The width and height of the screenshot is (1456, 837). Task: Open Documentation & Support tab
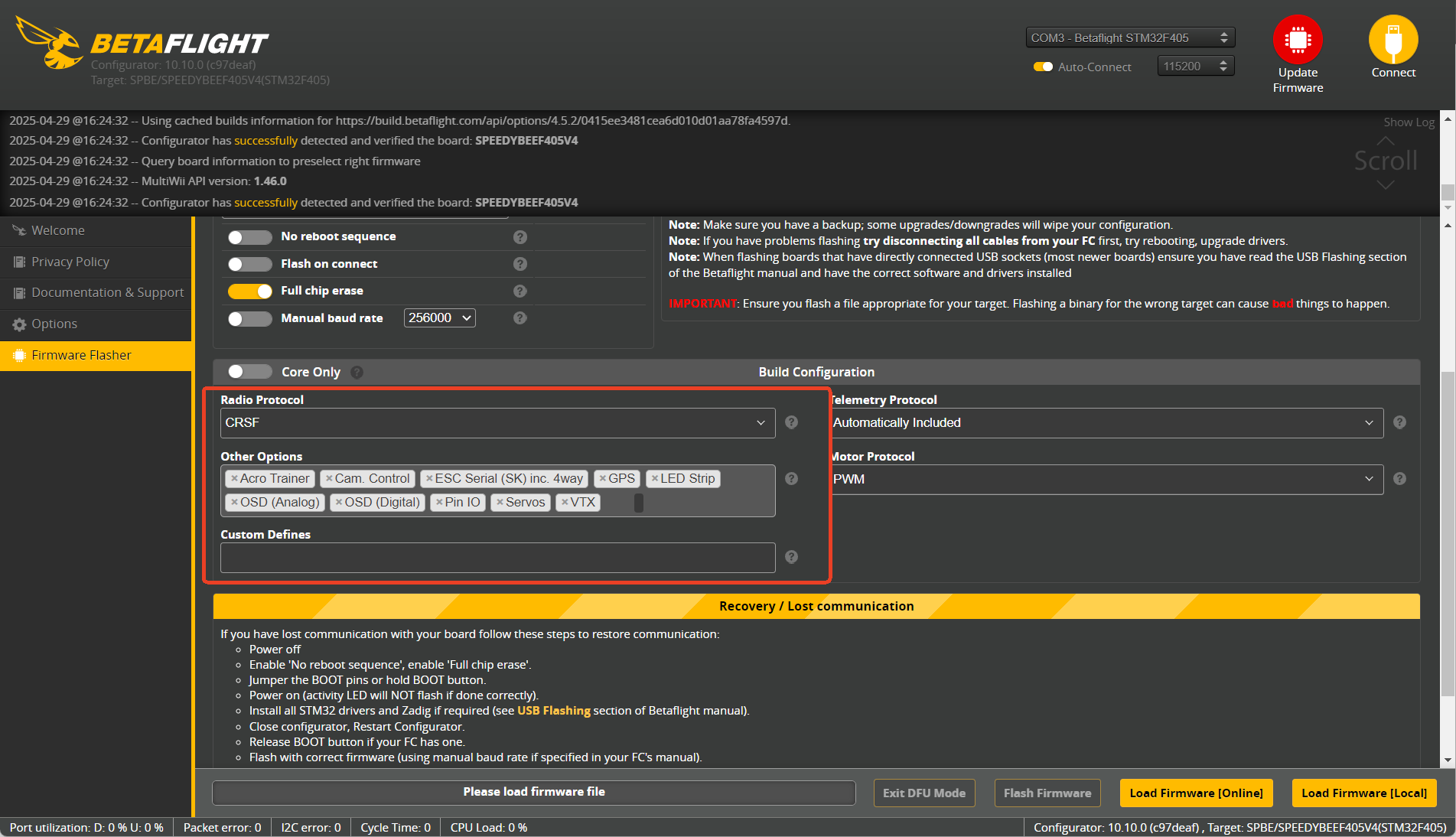click(96, 292)
